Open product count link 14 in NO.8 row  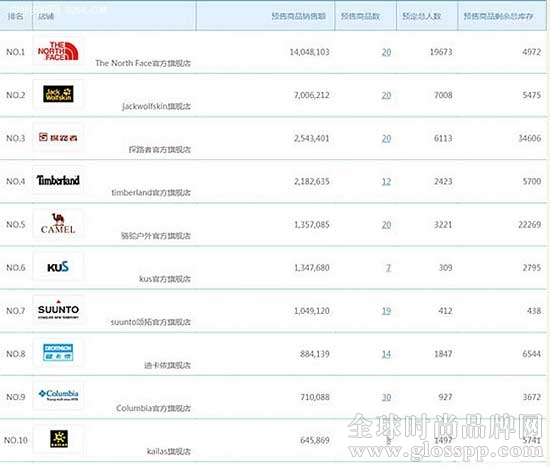click(x=386, y=354)
